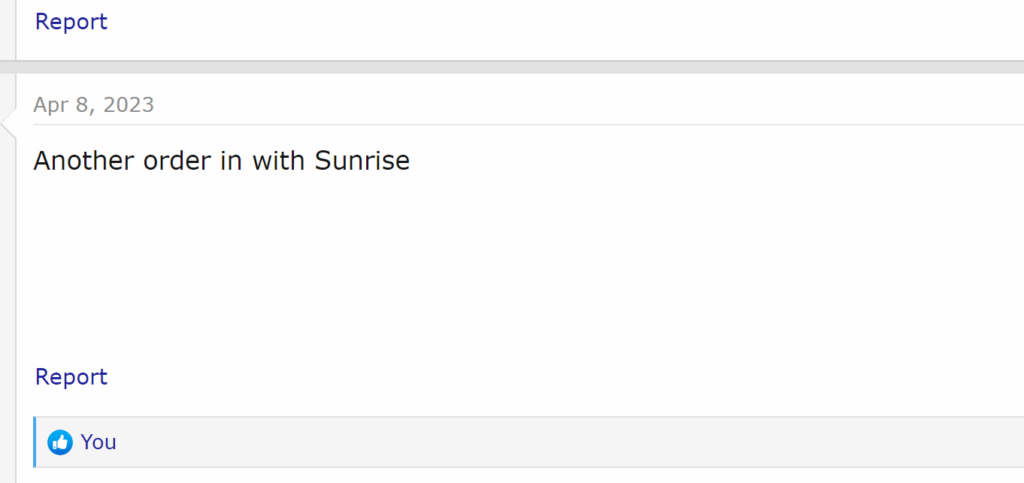The image size is (1024, 483).
Task: Click the post text "Another order in with Sunrise"
Action: pyautogui.click(x=221, y=161)
